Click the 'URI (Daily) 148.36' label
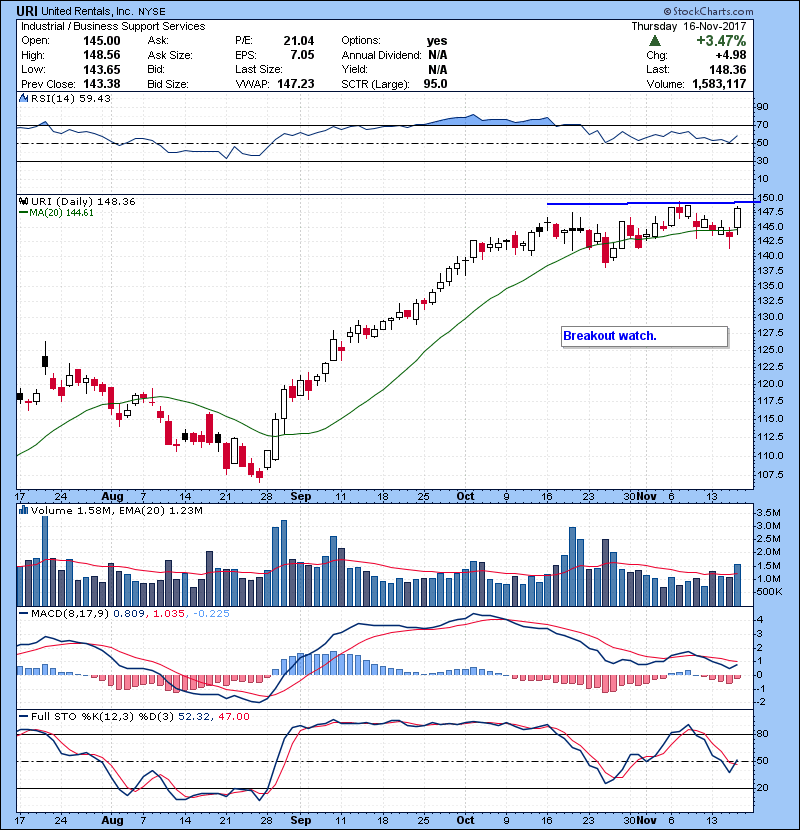 83,202
